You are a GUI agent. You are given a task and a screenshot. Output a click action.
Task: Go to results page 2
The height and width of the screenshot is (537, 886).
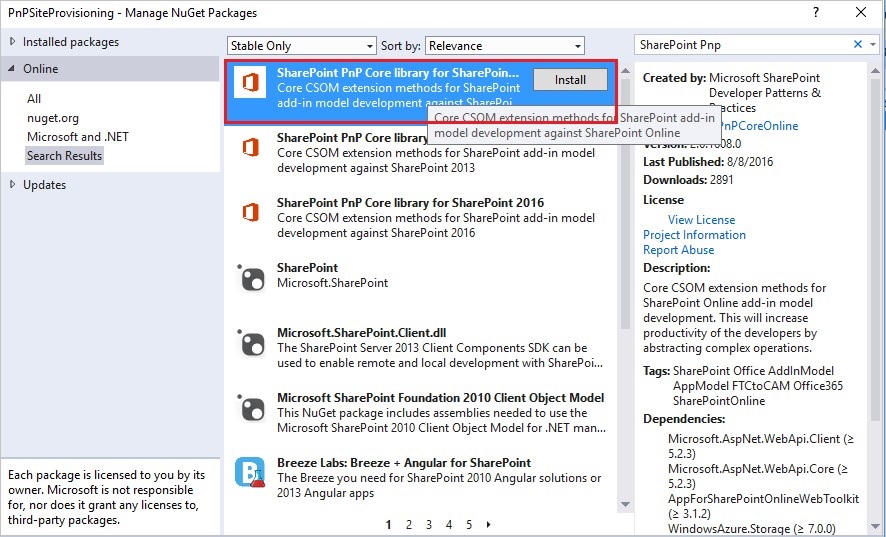(409, 525)
